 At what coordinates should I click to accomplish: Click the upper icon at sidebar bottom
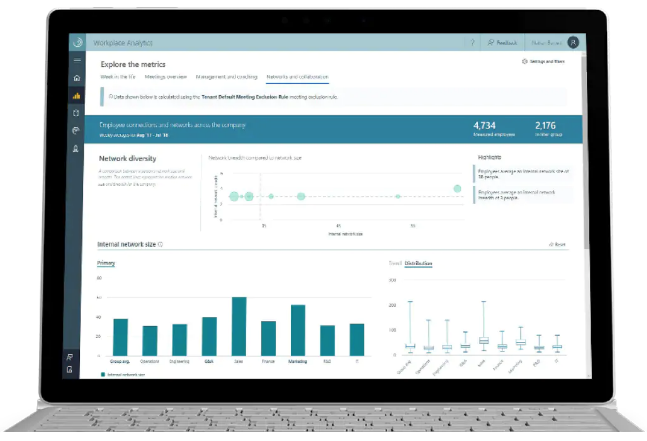(70, 357)
